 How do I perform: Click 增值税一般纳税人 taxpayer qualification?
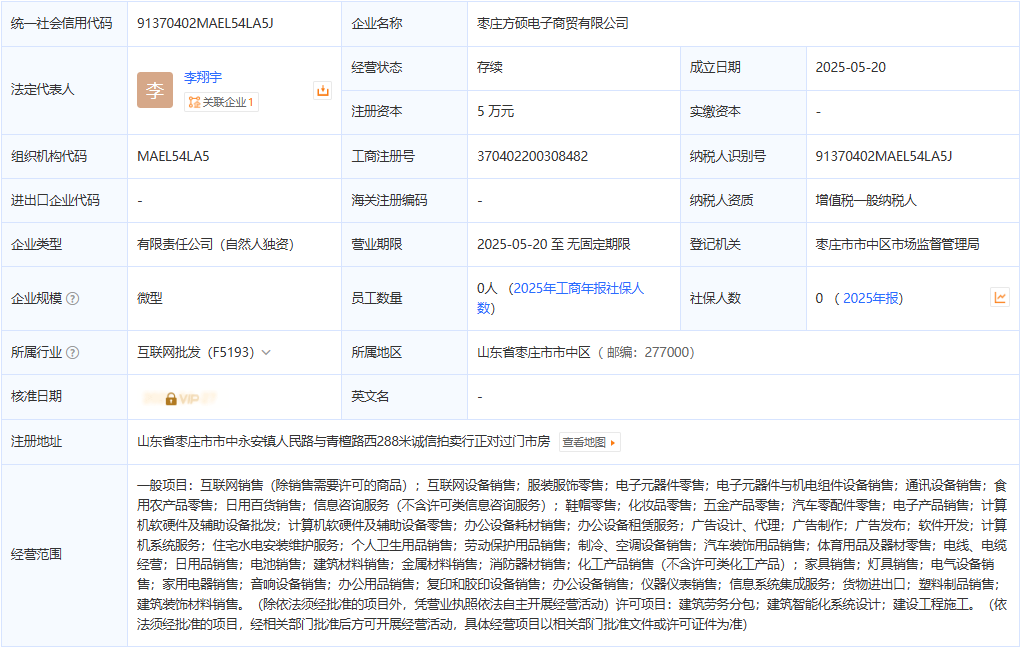tap(866, 201)
